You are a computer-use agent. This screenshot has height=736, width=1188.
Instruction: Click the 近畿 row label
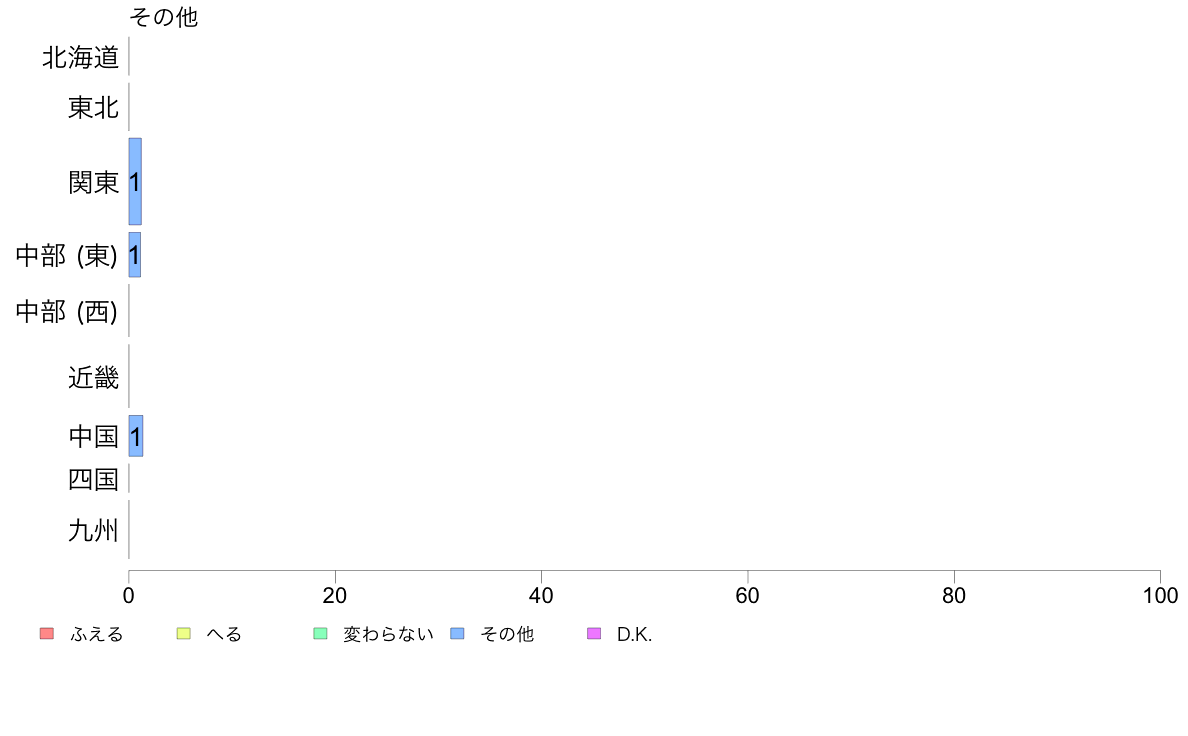tap(94, 377)
